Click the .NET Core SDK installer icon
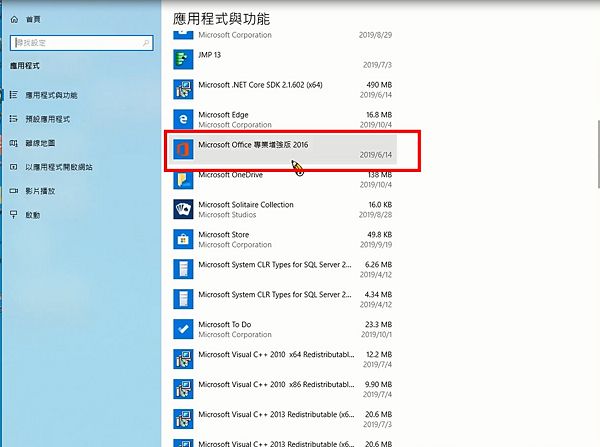 [x=184, y=89]
